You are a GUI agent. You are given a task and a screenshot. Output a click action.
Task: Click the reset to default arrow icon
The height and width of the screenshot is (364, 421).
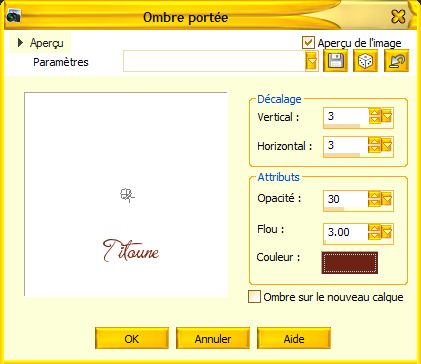(396, 61)
